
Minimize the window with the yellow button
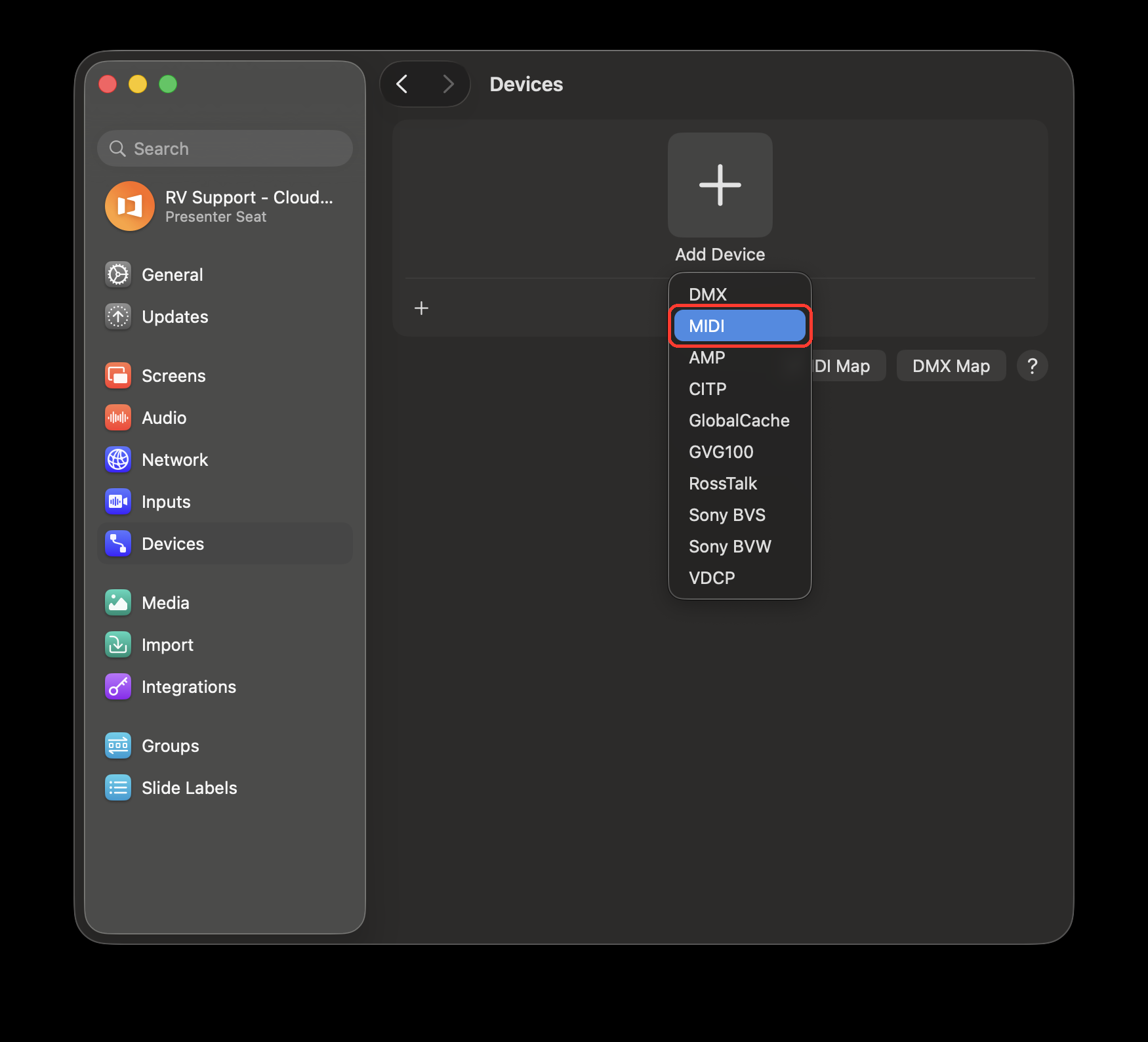click(138, 84)
